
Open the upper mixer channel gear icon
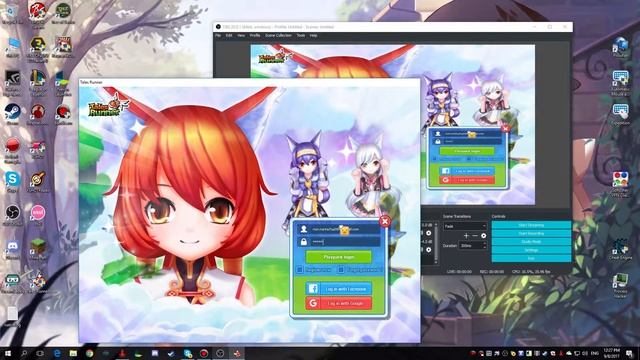click(x=429, y=233)
